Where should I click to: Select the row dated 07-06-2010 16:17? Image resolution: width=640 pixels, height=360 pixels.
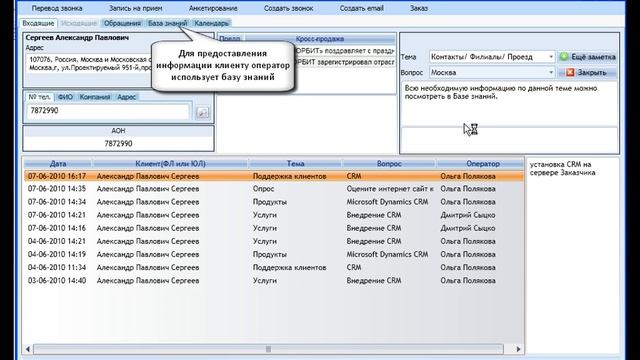tap(273, 176)
